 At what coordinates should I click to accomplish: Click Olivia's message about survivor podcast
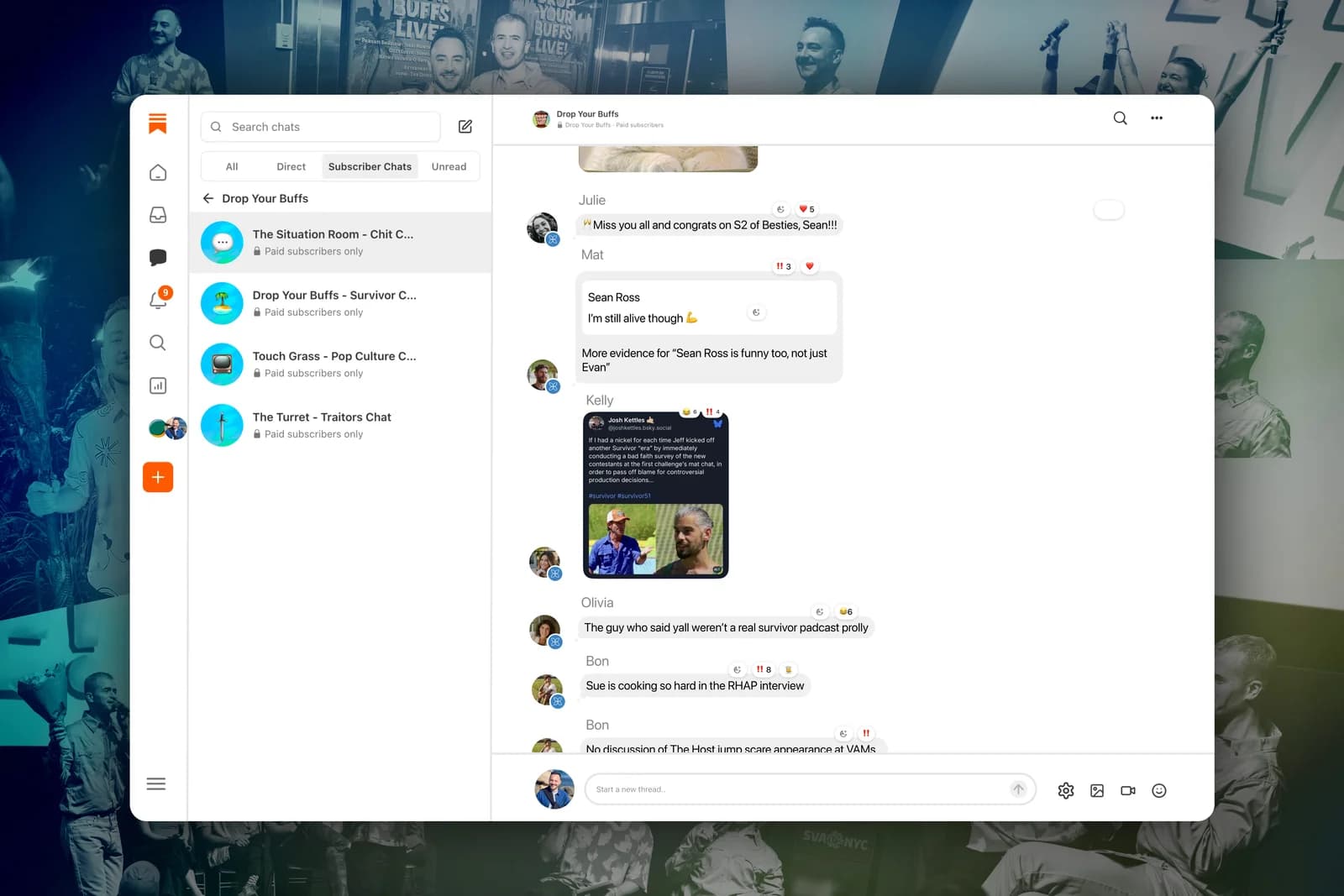[726, 627]
